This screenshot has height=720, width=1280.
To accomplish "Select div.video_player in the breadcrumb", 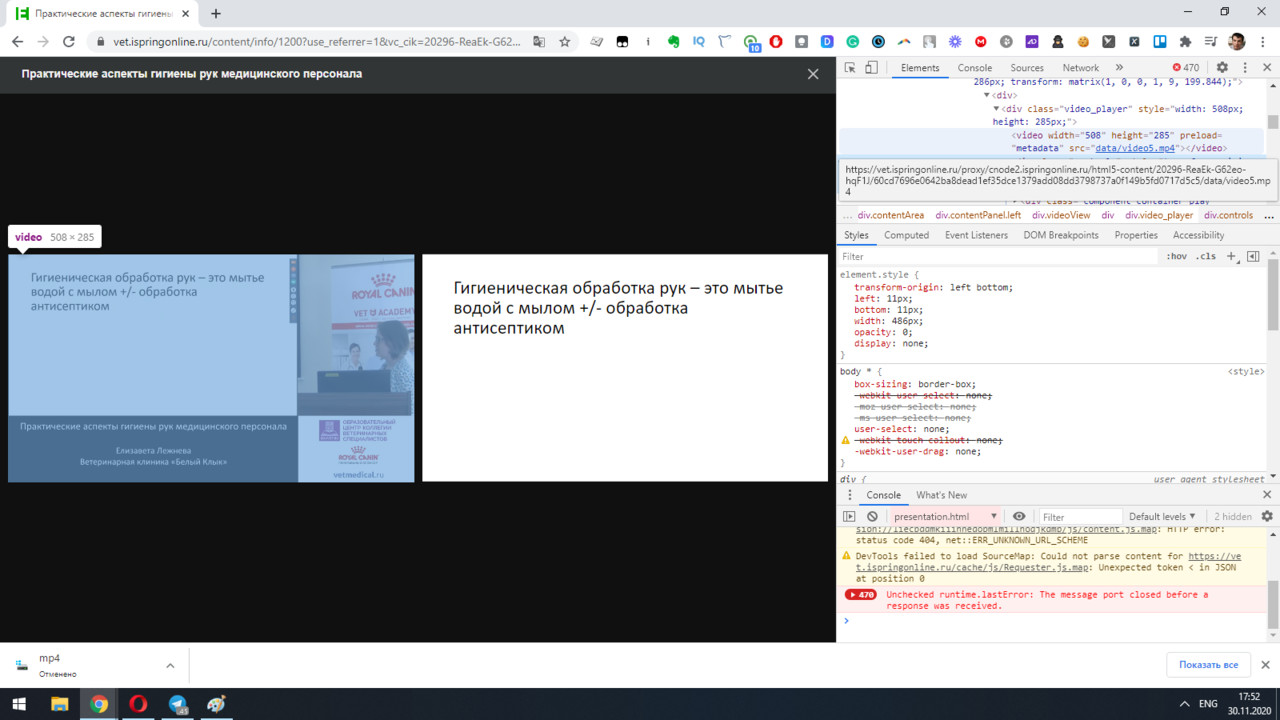I will (x=1159, y=215).
